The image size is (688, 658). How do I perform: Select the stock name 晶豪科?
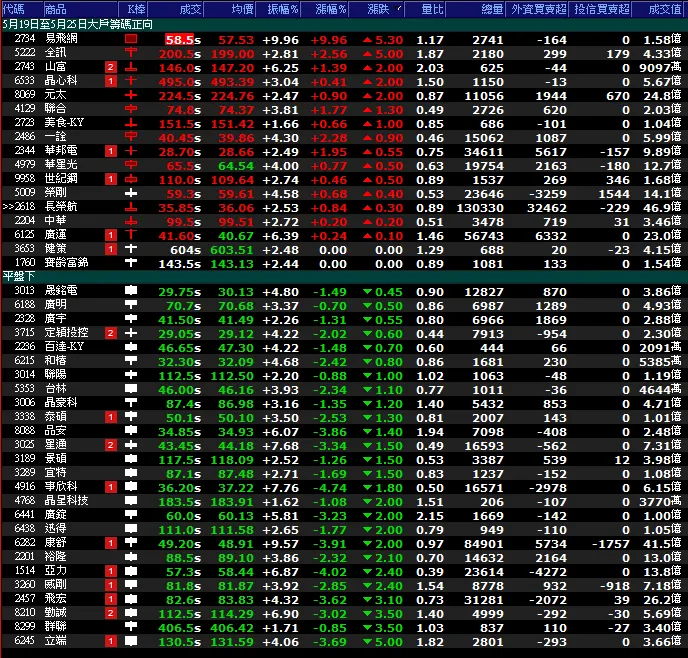click(x=61, y=402)
